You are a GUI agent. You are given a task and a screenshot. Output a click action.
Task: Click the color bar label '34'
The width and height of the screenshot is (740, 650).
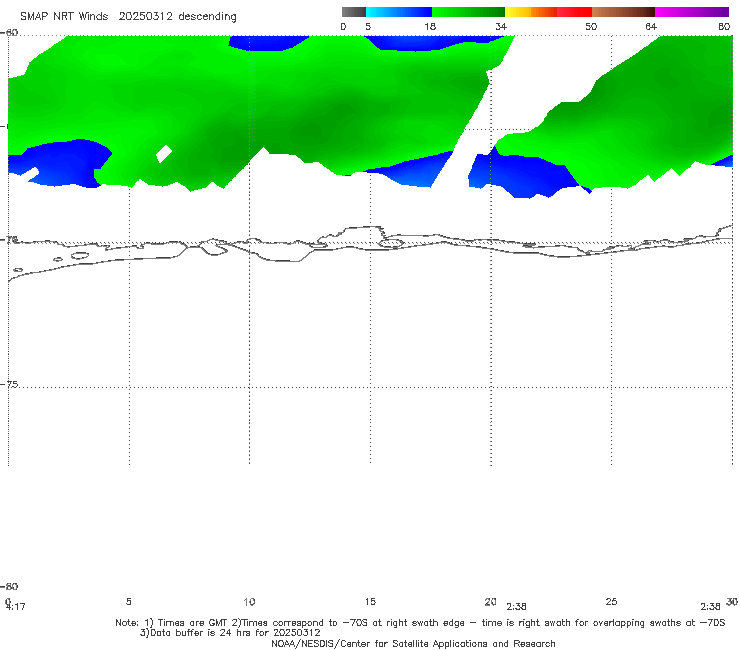[501, 27]
